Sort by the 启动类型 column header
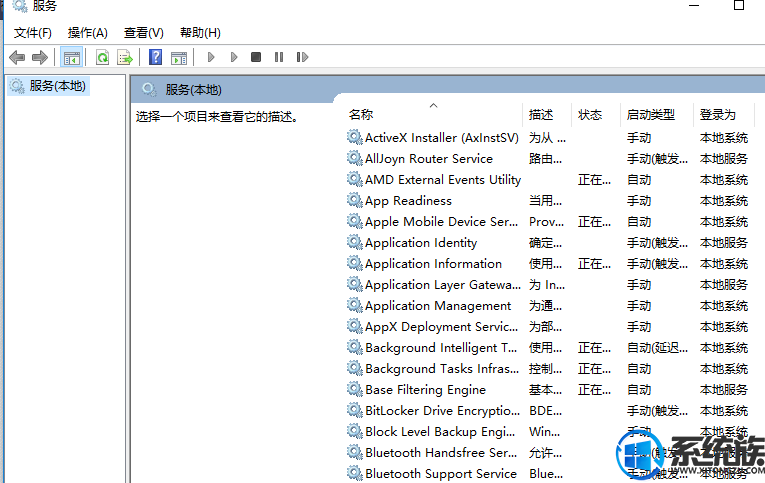This screenshot has height=483, width=765. pyautogui.click(x=651, y=115)
